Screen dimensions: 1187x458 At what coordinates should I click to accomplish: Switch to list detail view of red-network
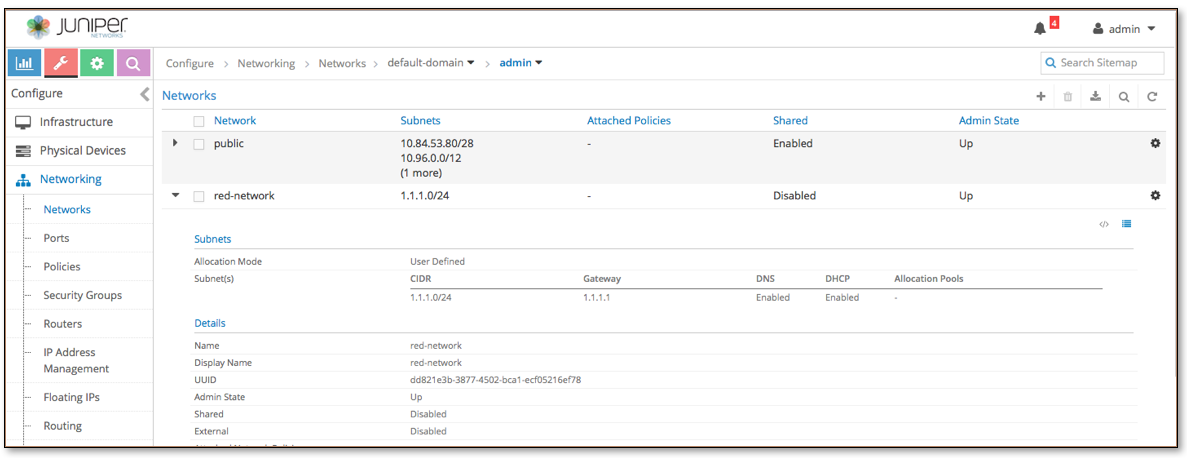[x=1126, y=224]
